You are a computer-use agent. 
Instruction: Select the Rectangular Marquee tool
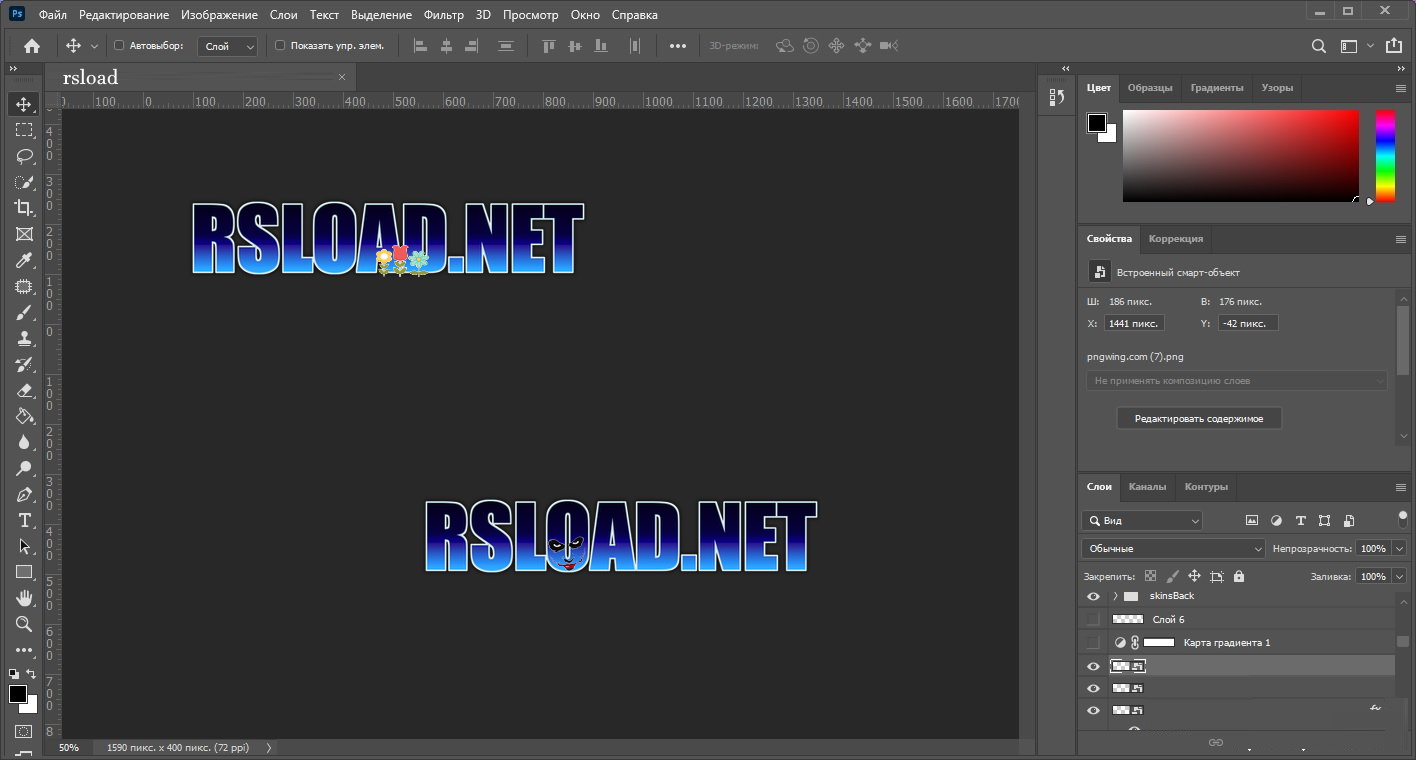tap(24, 130)
